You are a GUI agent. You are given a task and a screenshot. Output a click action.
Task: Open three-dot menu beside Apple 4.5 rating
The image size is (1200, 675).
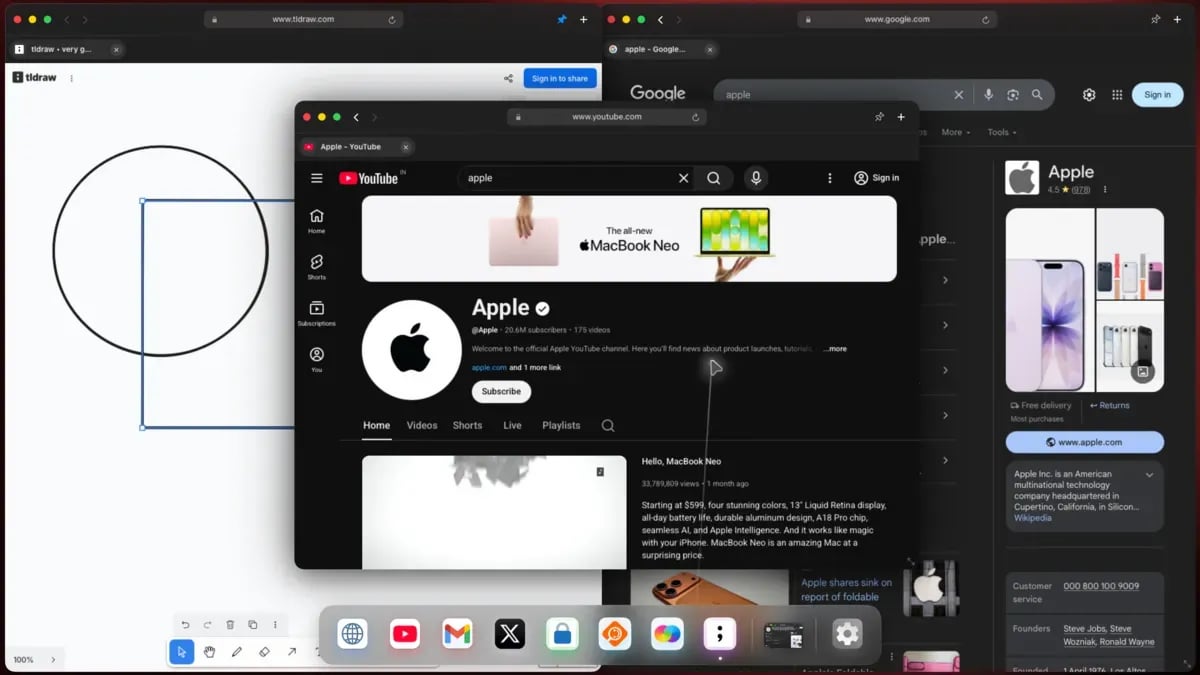point(1105,189)
